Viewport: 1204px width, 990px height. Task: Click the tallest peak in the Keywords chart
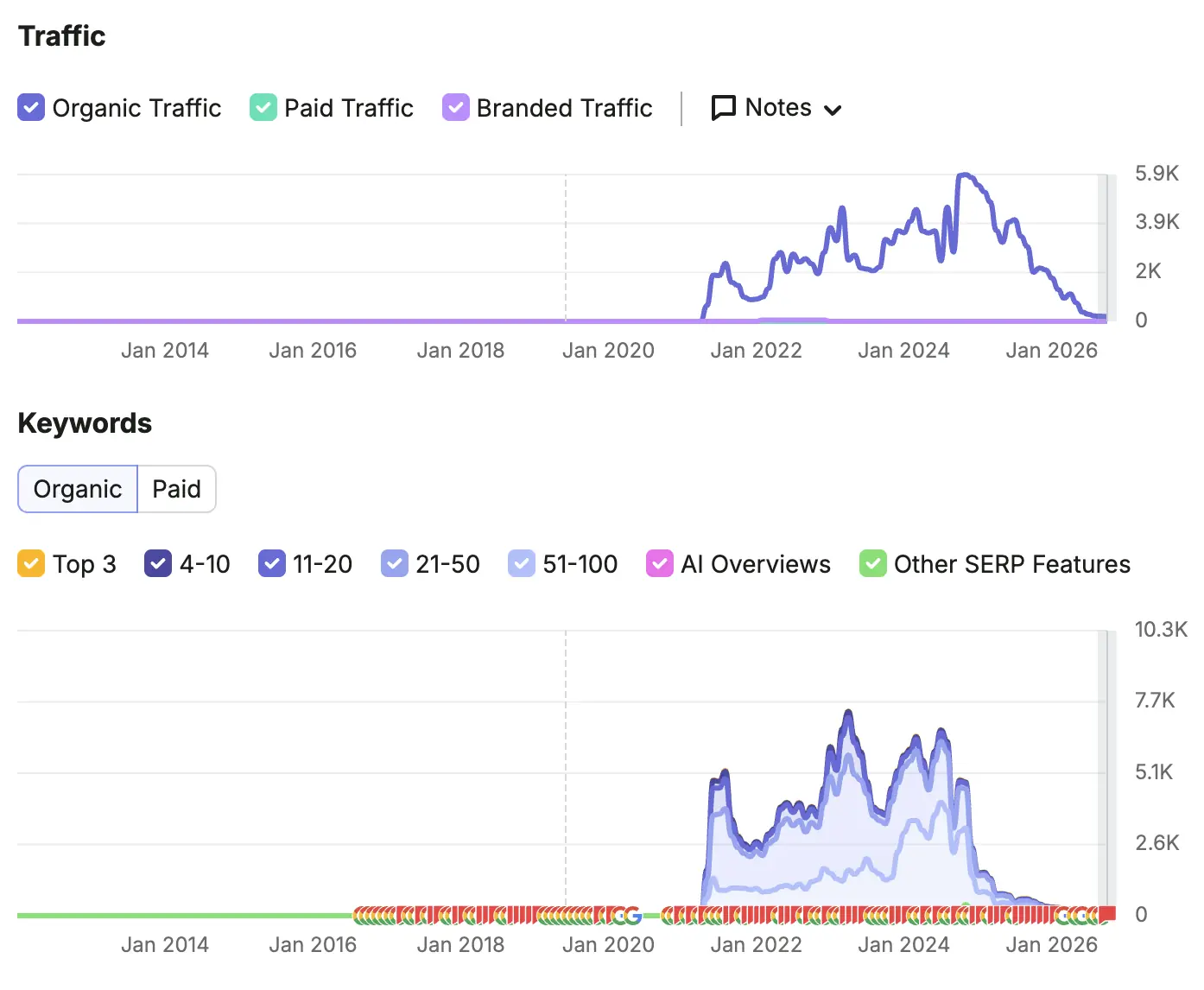pyautogui.click(x=848, y=712)
